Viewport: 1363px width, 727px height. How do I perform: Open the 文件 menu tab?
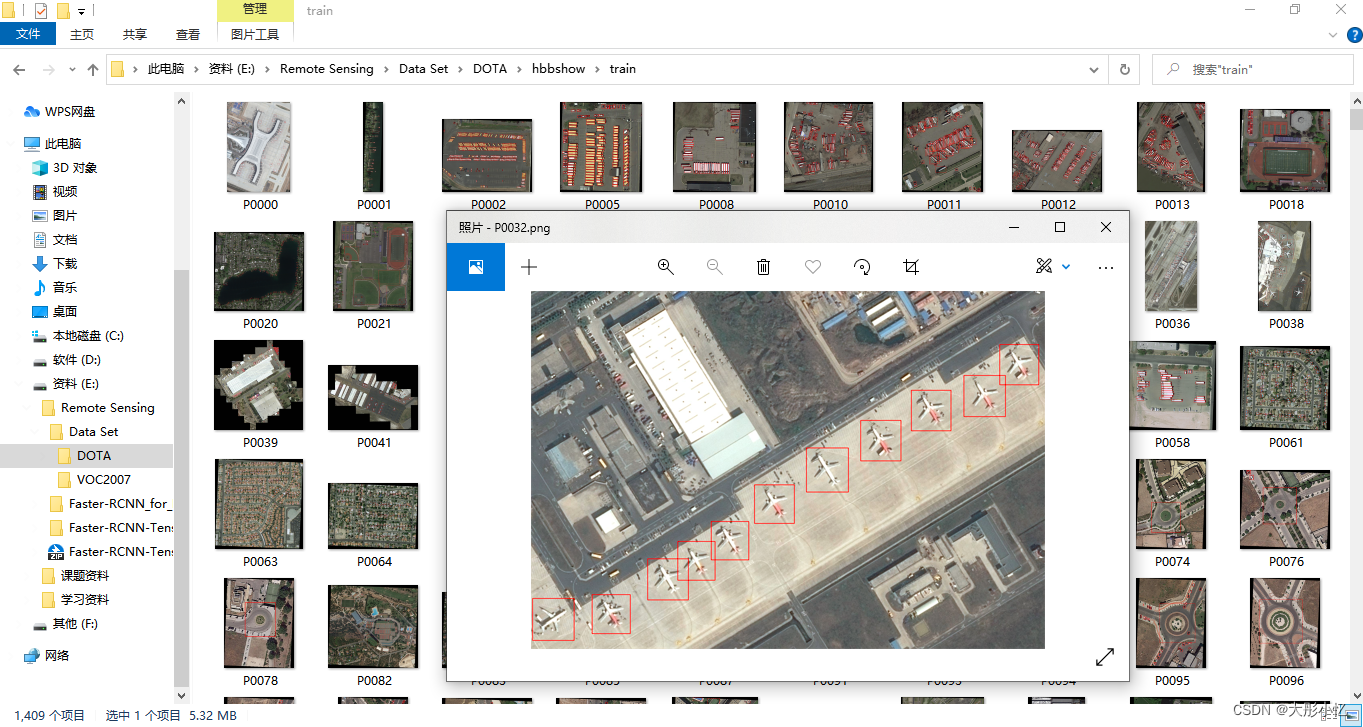pos(28,34)
